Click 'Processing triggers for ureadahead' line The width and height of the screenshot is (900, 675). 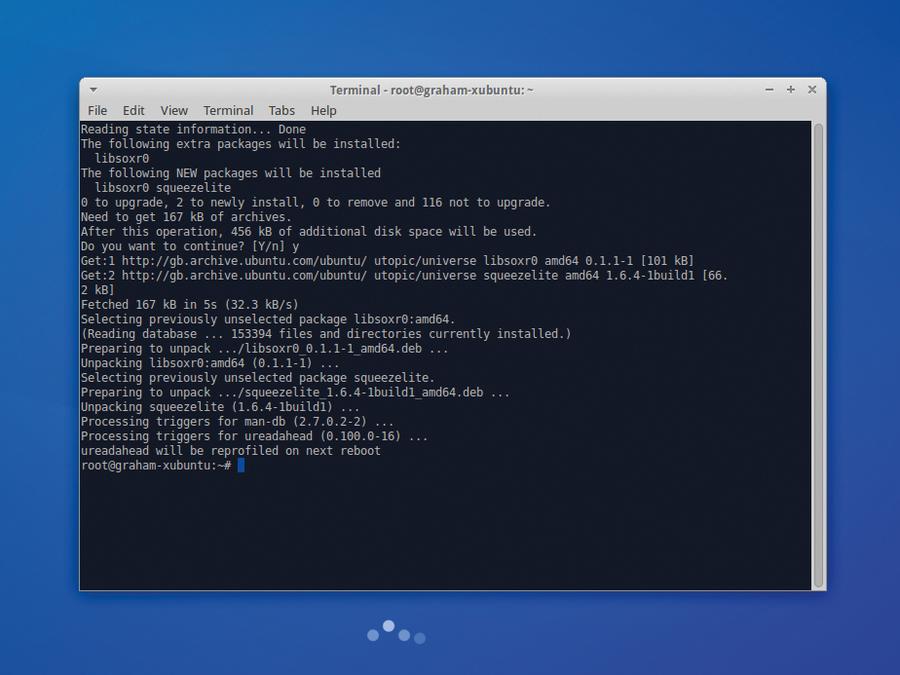click(x=254, y=436)
